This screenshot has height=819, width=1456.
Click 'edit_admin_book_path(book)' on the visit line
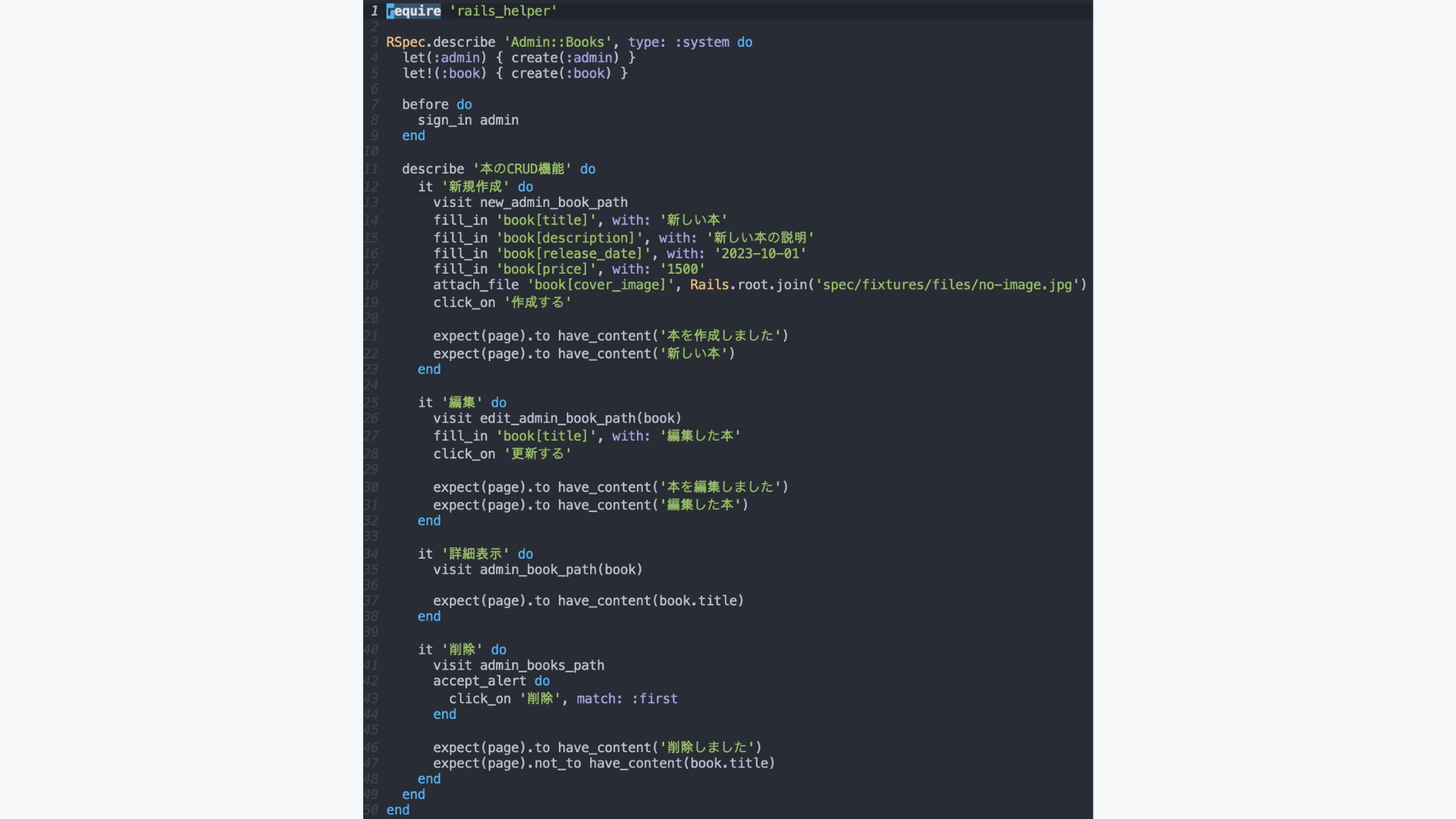coord(580,419)
